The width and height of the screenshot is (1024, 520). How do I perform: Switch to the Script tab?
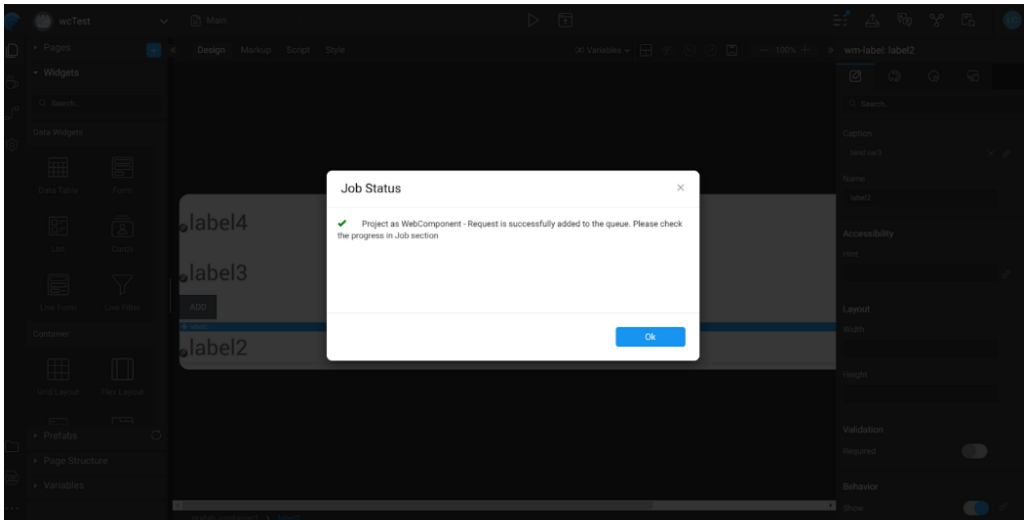click(x=298, y=50)
